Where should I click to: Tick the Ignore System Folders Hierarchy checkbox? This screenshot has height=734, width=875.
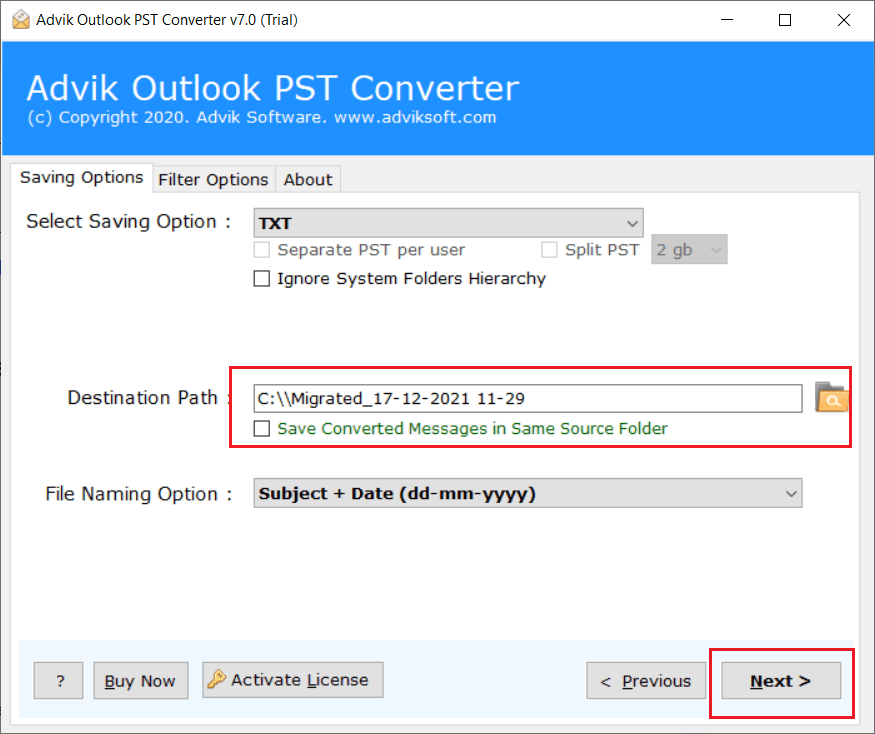click(x=262, y=278)
